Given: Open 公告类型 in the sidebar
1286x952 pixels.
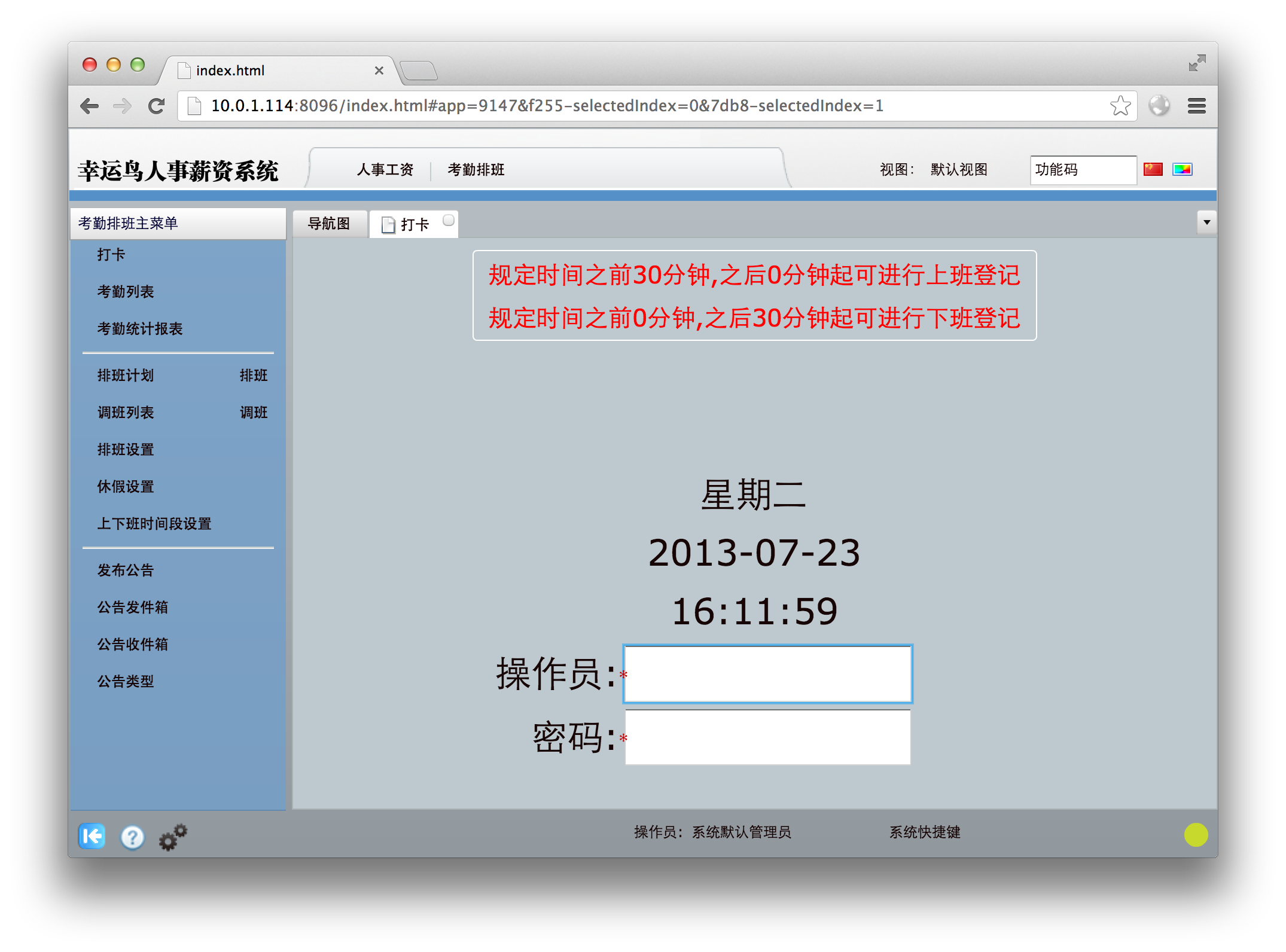Looking at the screenshot, I should (126, 682).
